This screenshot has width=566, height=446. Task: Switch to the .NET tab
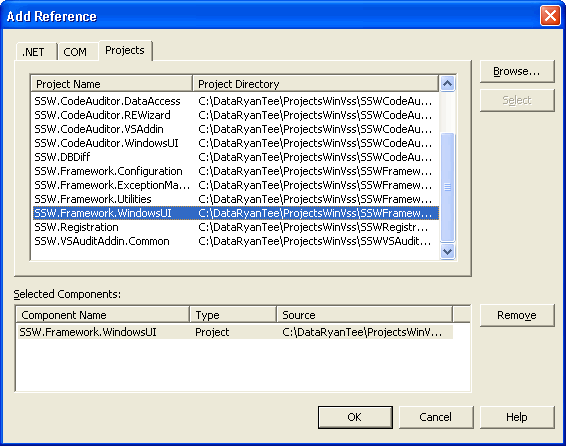tap(36, 52)
